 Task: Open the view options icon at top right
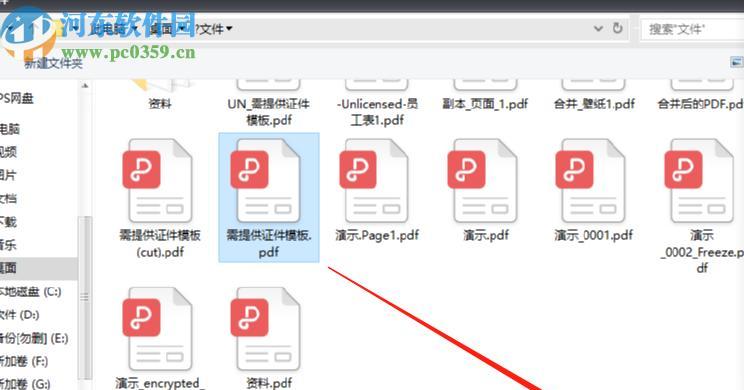click(736, 62)
